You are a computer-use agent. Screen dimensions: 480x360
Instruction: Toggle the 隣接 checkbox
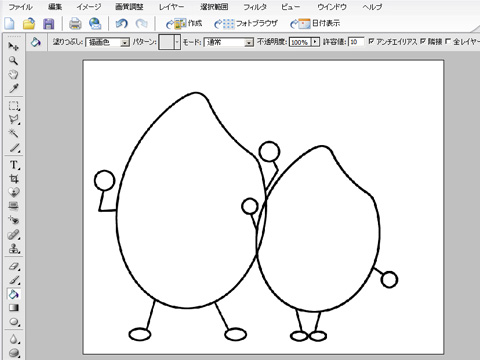[x=423, y=41]
